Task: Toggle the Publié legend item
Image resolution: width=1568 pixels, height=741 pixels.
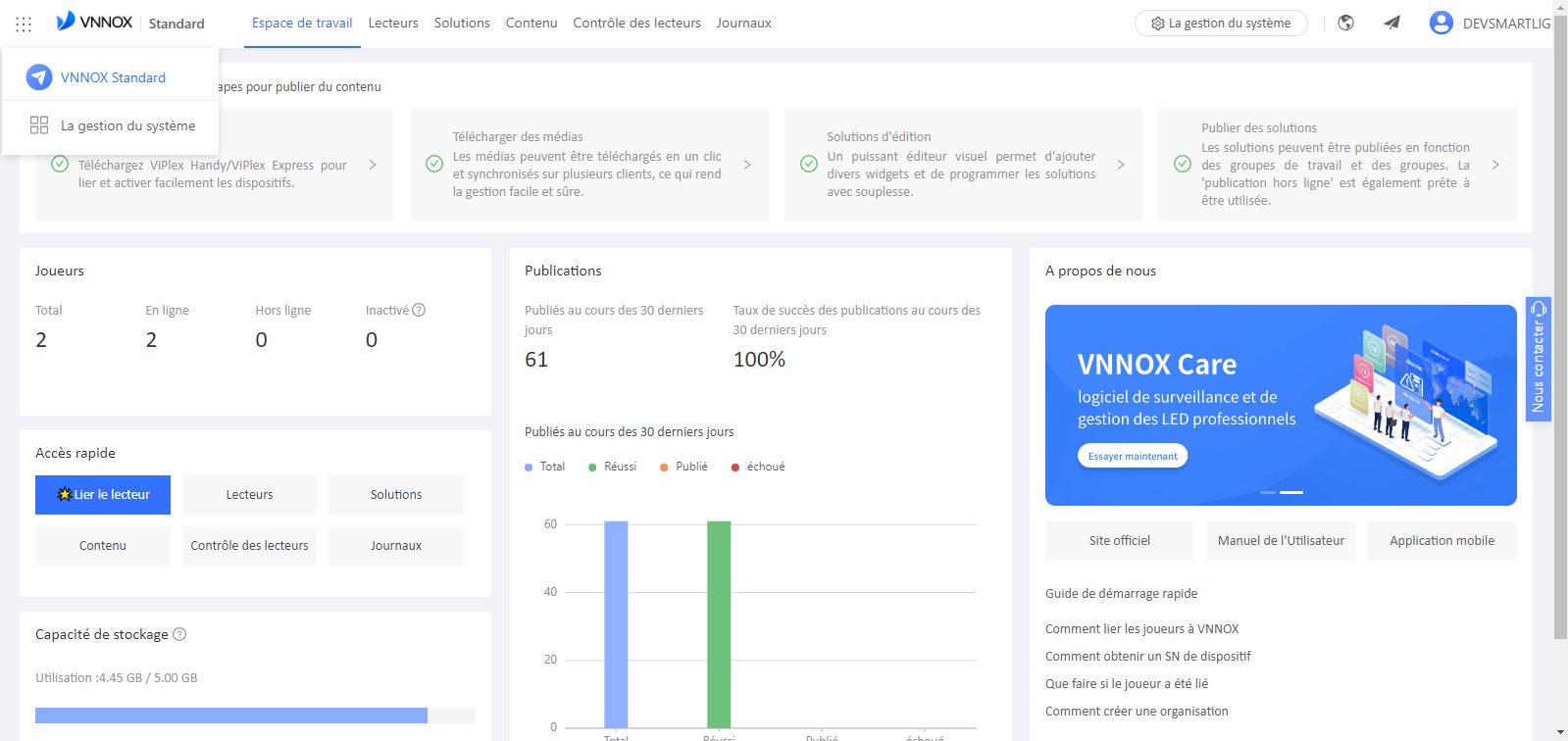Action: [x=683, y=467]
